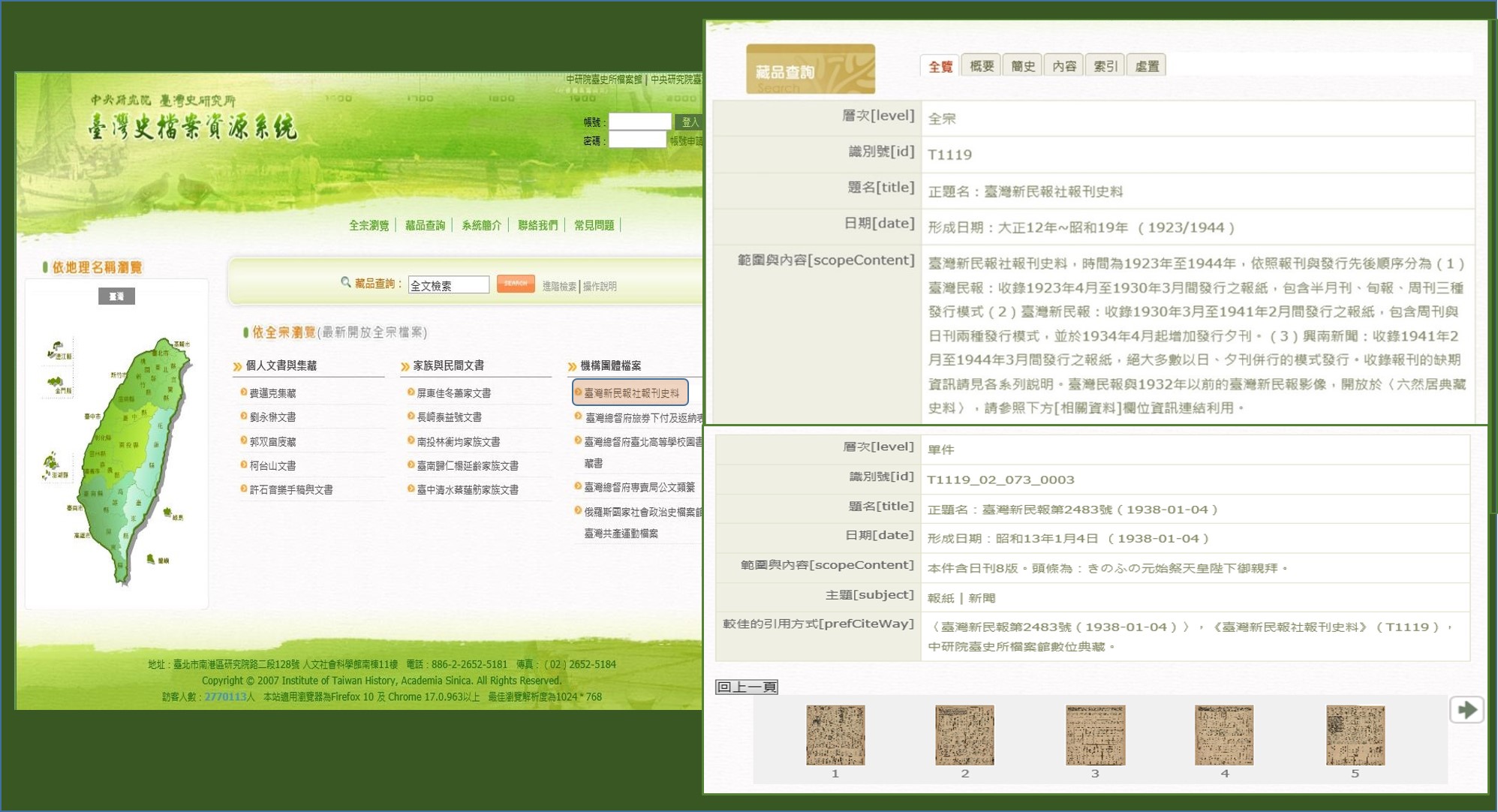Click the 臺灣史檔案資源系統 site title logo
Image resolution: width=1498 pixels, height=812 pixels.
pyautogui.click(x=193, y=127)
